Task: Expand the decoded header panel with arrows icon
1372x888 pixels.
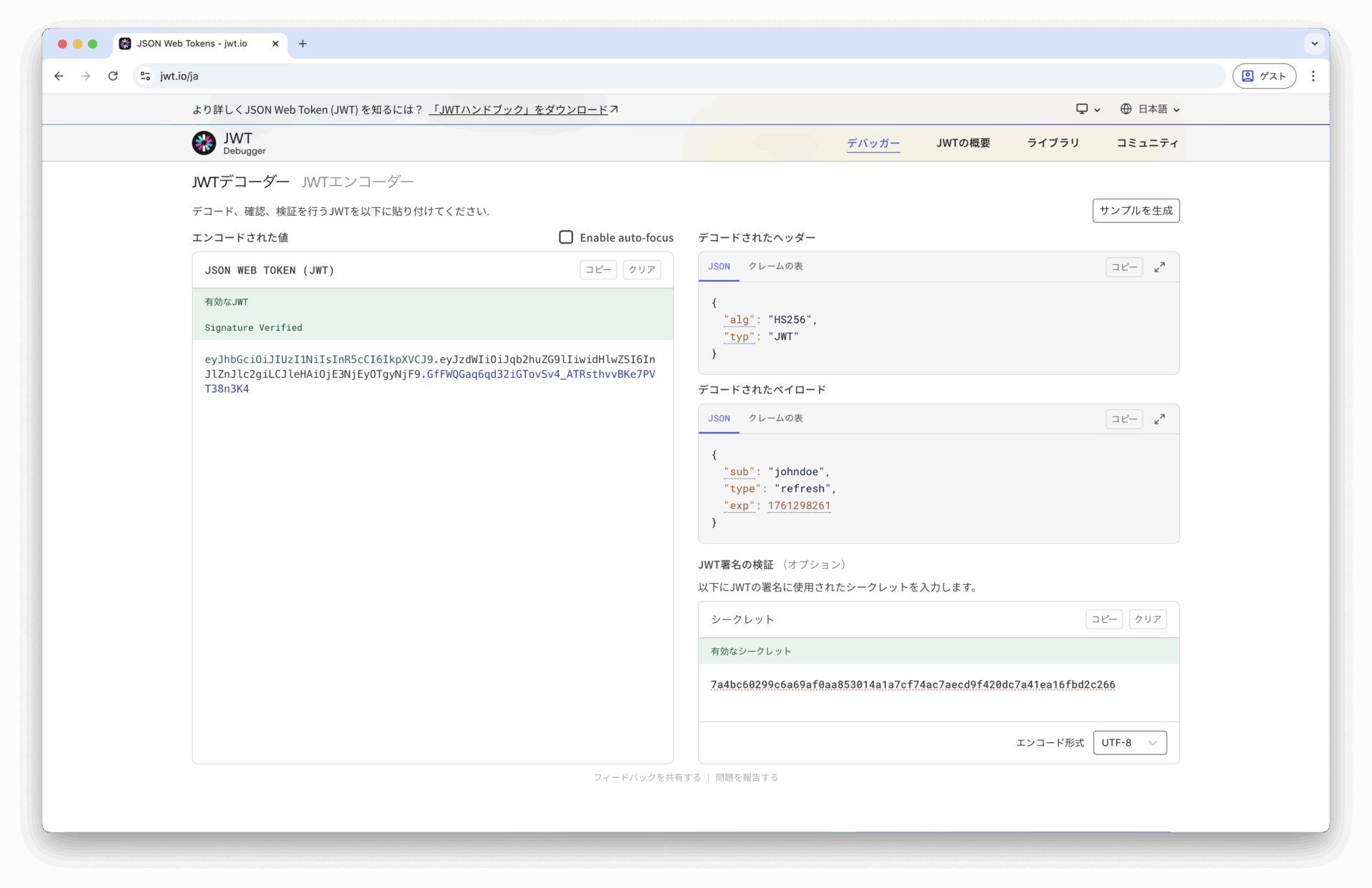Action: (x=1159, y=267)
